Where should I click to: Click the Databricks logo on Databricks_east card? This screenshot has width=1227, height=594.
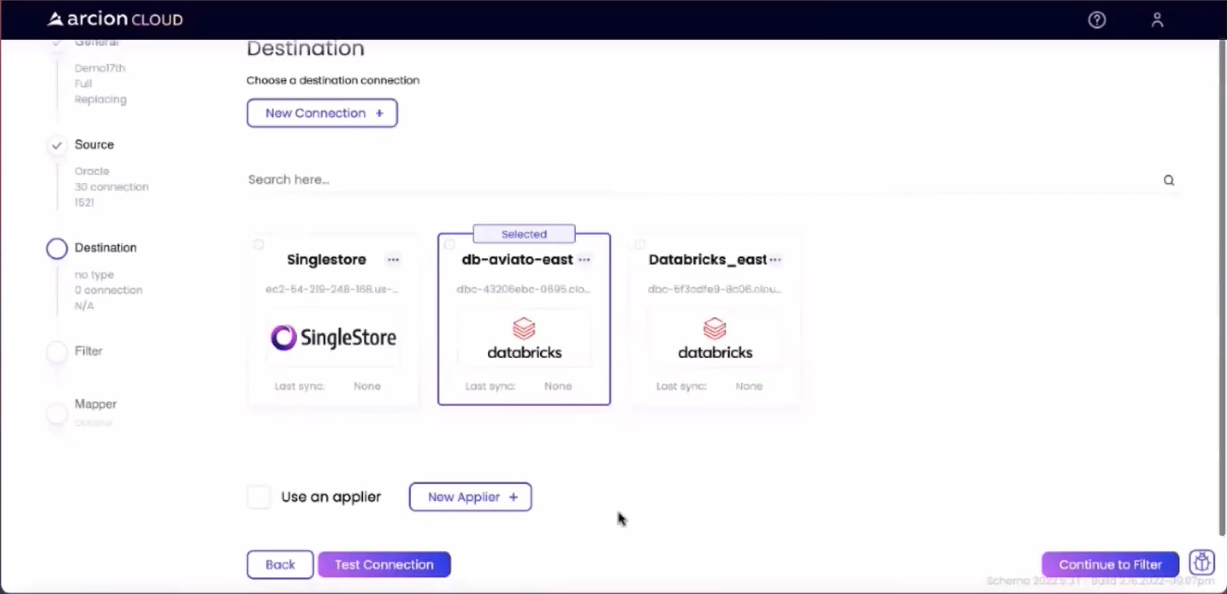[714, 334]
